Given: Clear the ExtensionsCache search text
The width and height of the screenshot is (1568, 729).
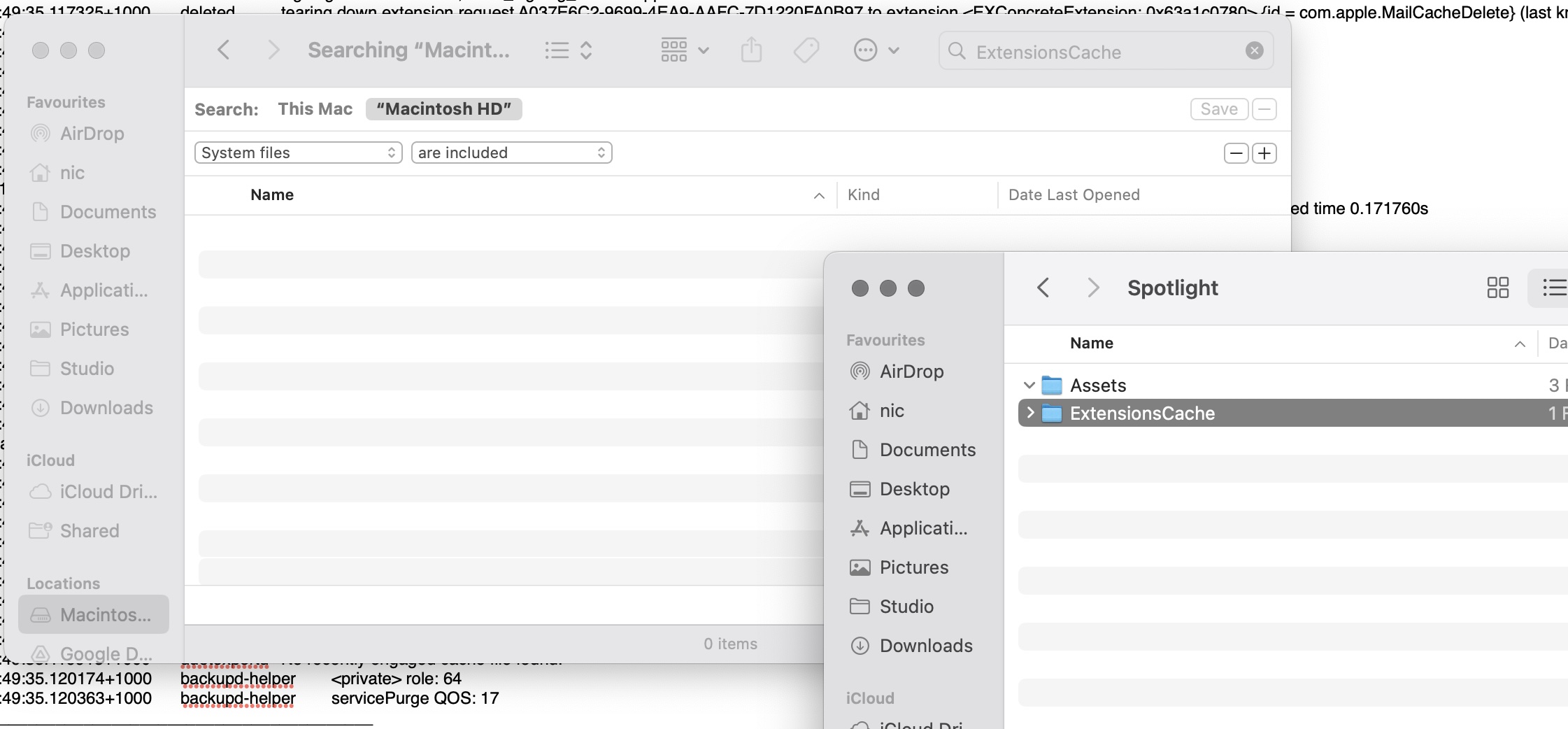Looking at the screenshot, I should (1255, 50).
